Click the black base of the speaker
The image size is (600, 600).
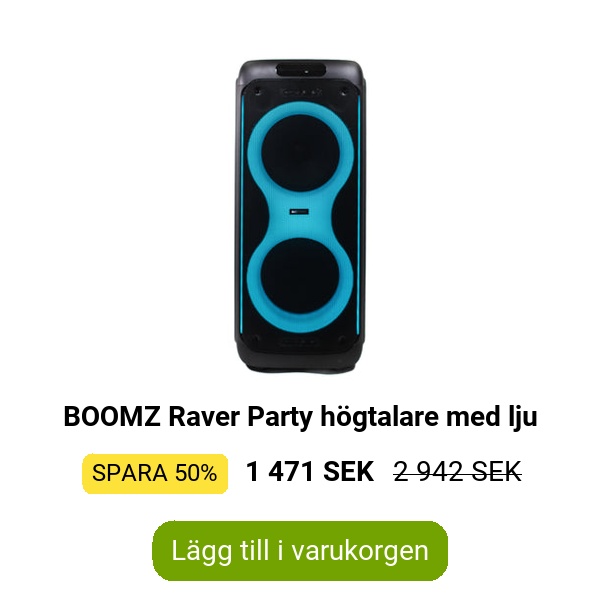click(x=300, y=360)
